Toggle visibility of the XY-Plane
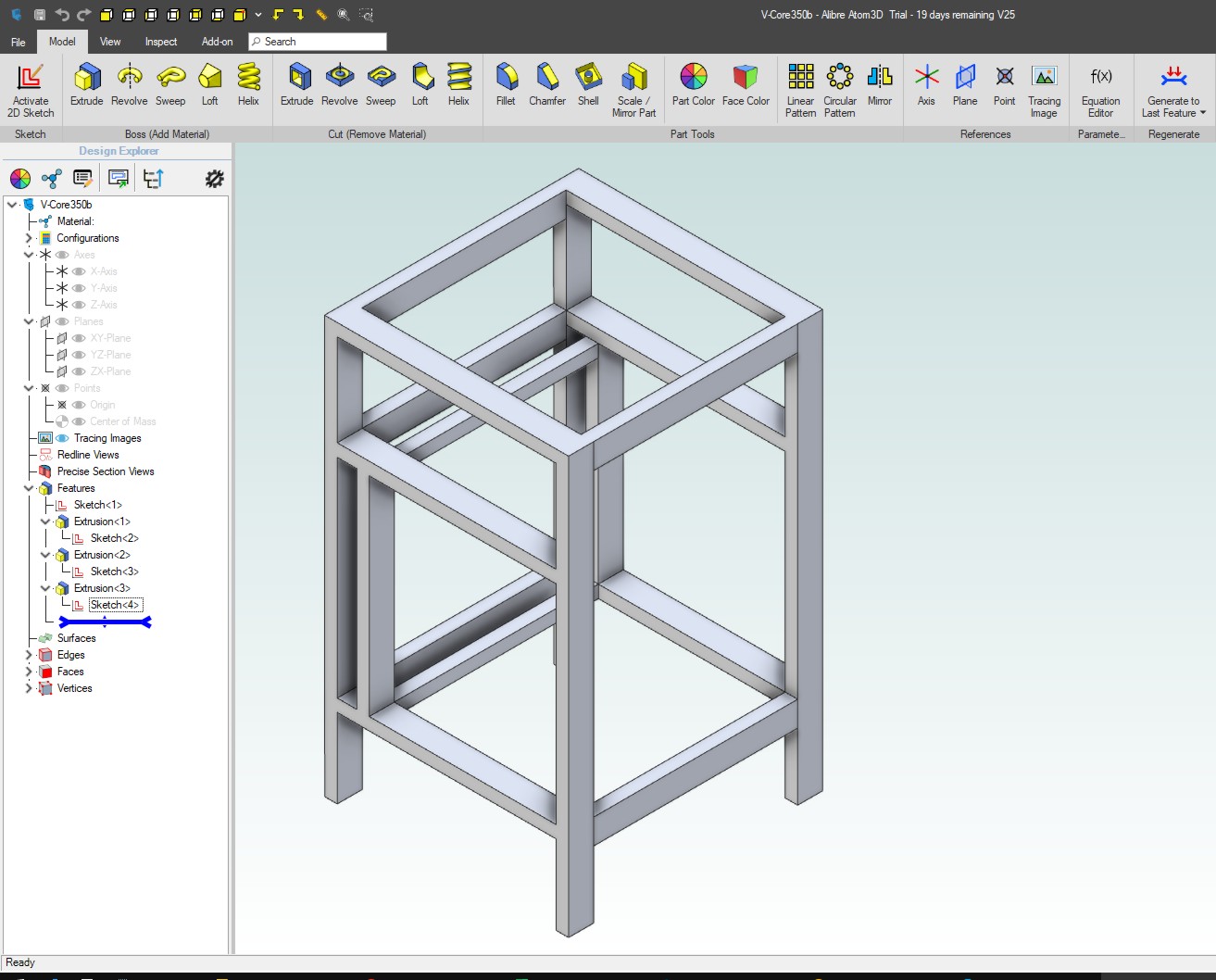 point(79,337)
